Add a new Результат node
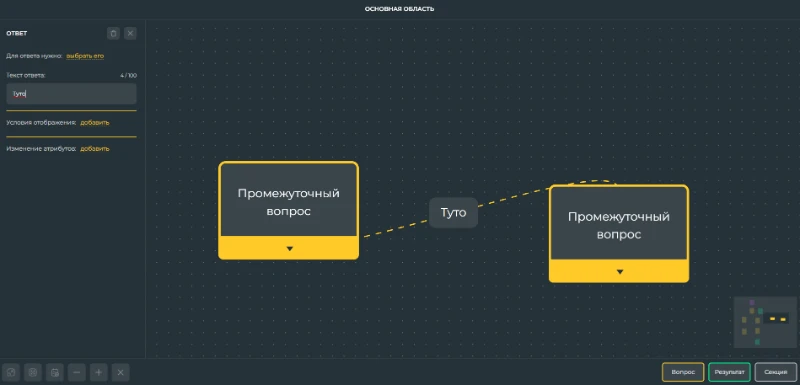The image size is (800, 385). 729,372
